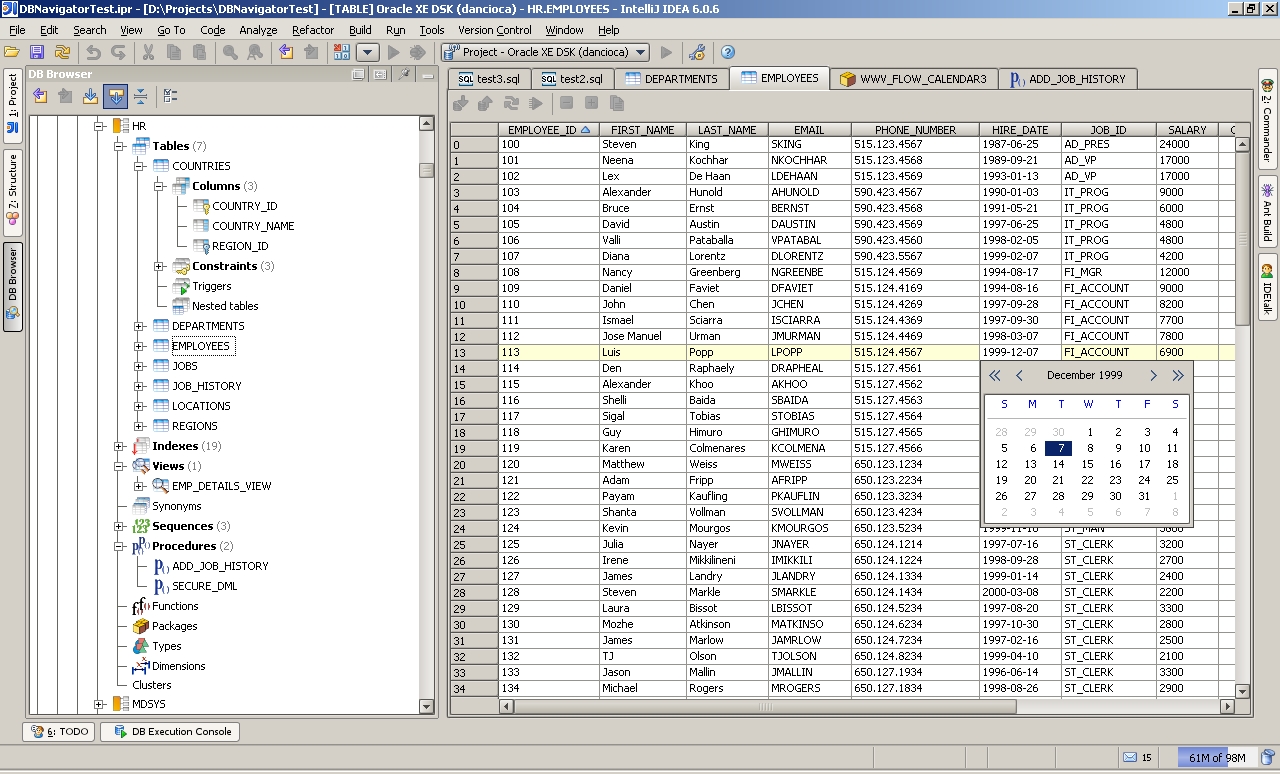Toggle autoscroll-from-editor button in DB Browser
Viewport: 1280px width, 774px height.
pos(115,96)
